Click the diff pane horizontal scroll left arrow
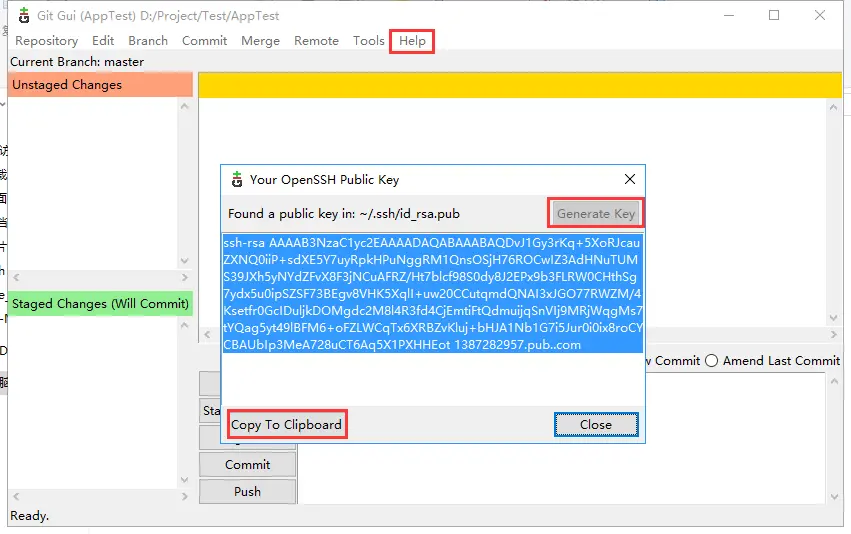 (207, 335)
